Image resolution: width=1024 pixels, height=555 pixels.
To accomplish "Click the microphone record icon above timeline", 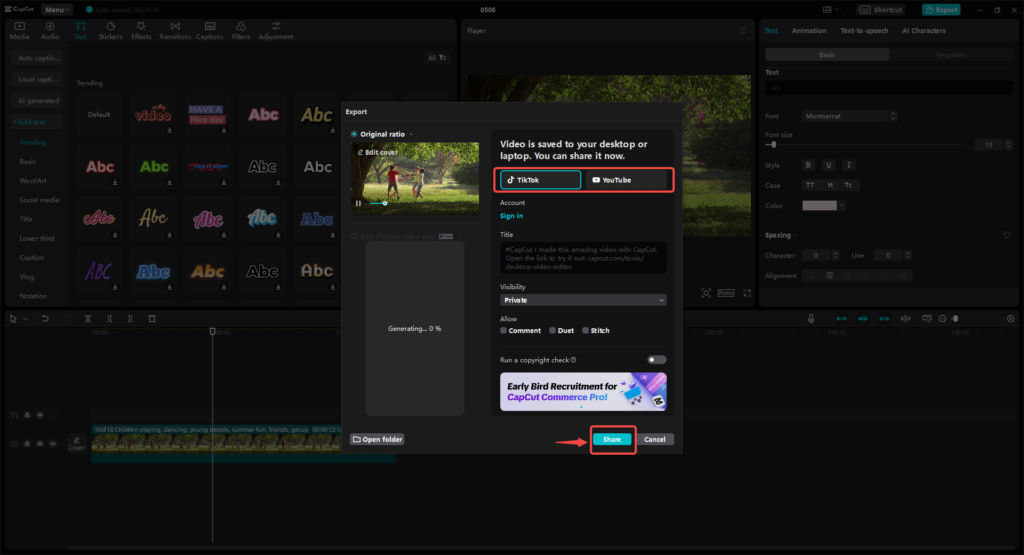I will click(811, 318).
